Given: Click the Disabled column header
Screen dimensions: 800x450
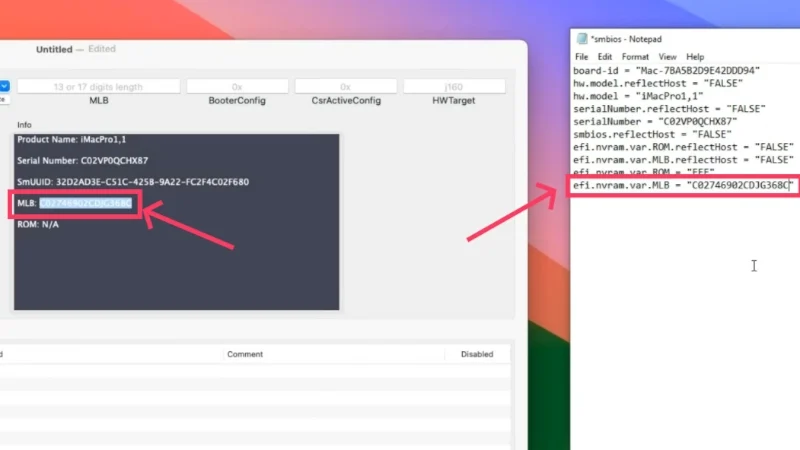Looking at the screenshot, I should tap(477, 354).
